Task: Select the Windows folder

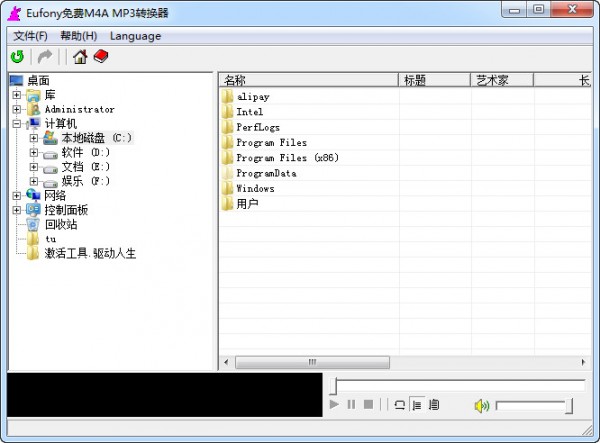Action: pyautogui.click(x=255, y=189)
